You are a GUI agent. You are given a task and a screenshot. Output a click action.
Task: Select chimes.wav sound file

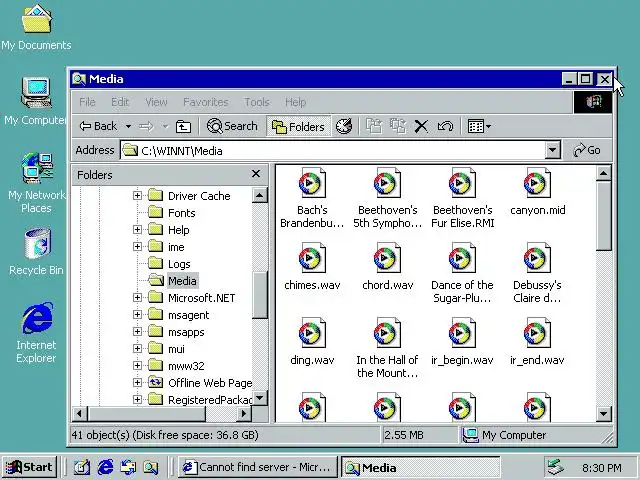pyautogui.click(x=312, y=267)
